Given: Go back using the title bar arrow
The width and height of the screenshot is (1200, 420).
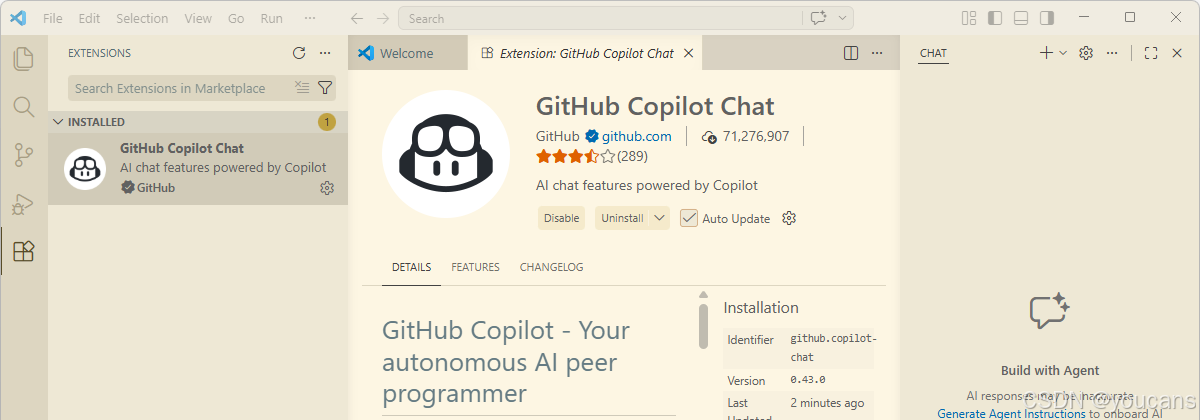Looking at the screenshot, I should (357, 18).
